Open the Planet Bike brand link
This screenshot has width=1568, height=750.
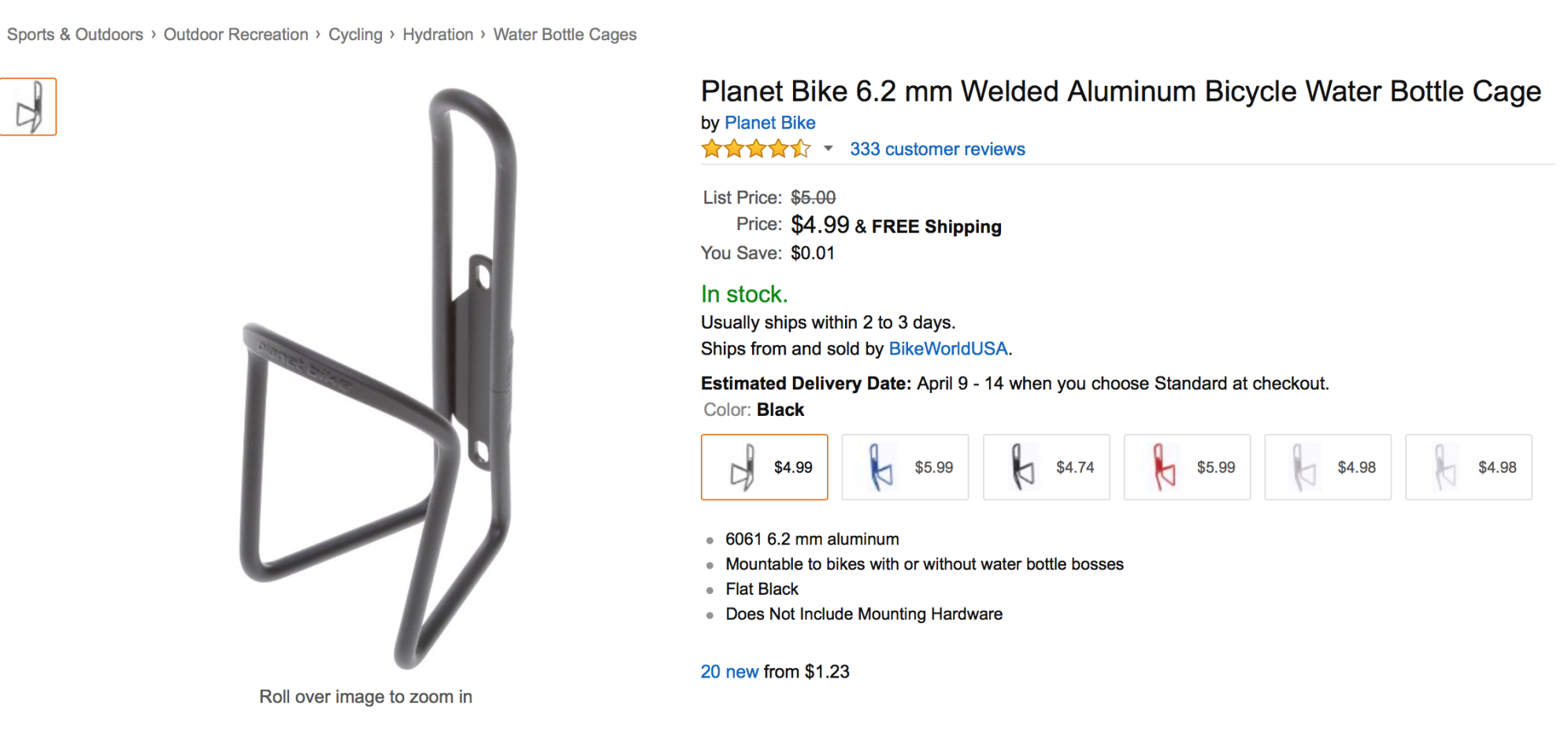tap(769, 123)
